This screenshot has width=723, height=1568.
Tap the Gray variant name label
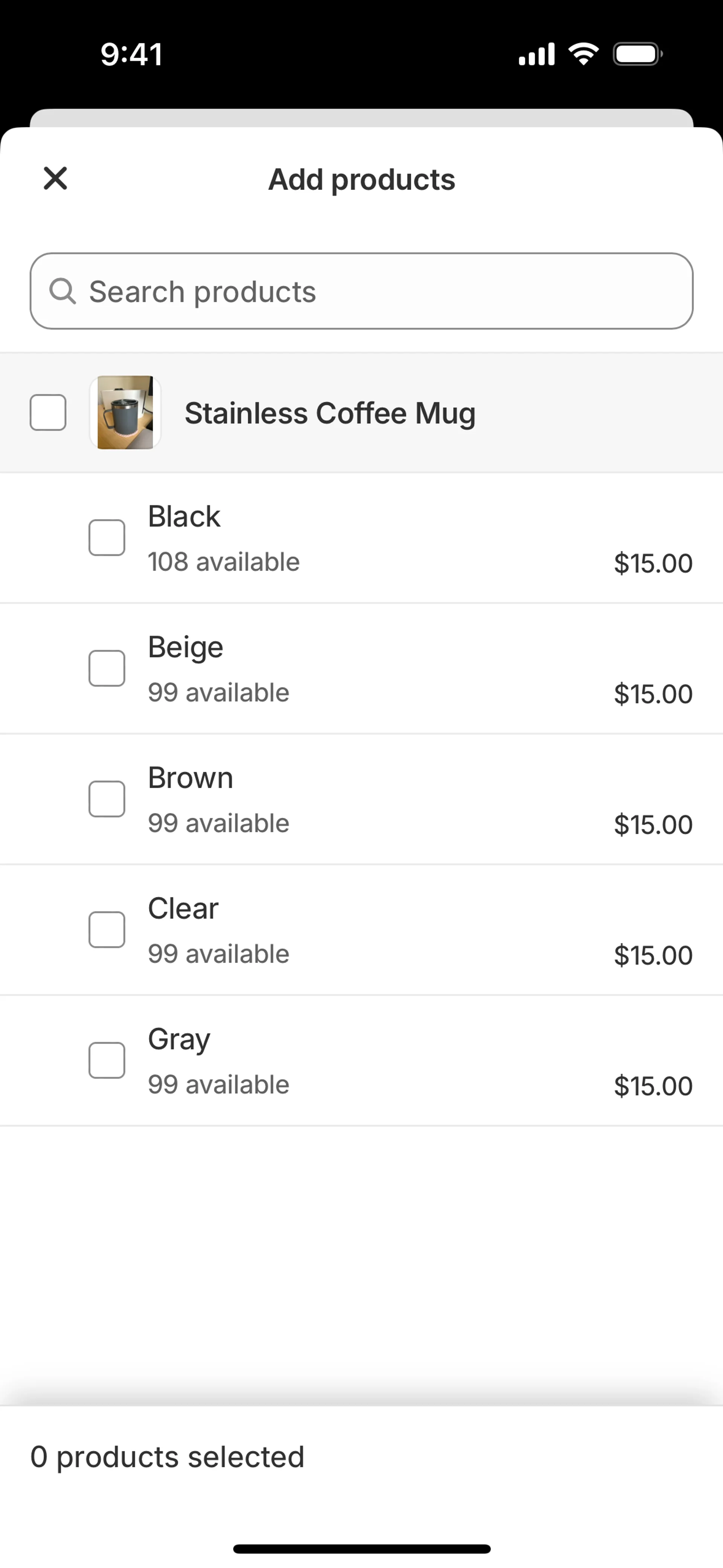tap(179, 1039)
